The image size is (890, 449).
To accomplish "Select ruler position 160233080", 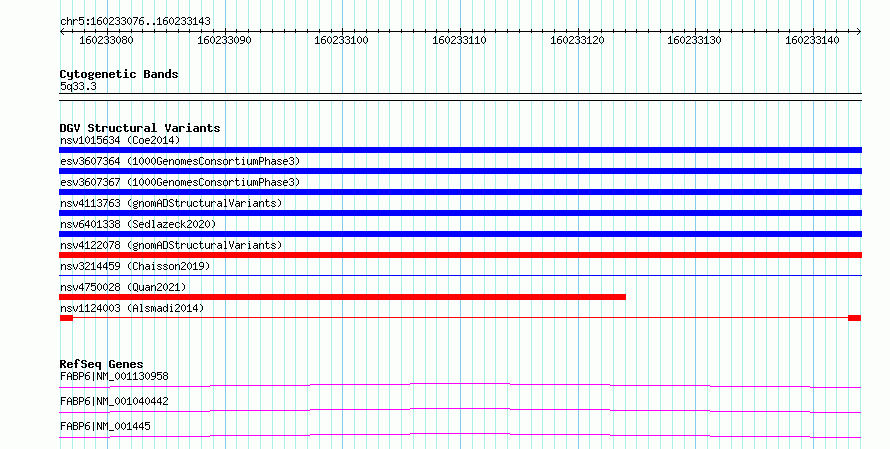I will pyautogui.click(x=106, y=40).
